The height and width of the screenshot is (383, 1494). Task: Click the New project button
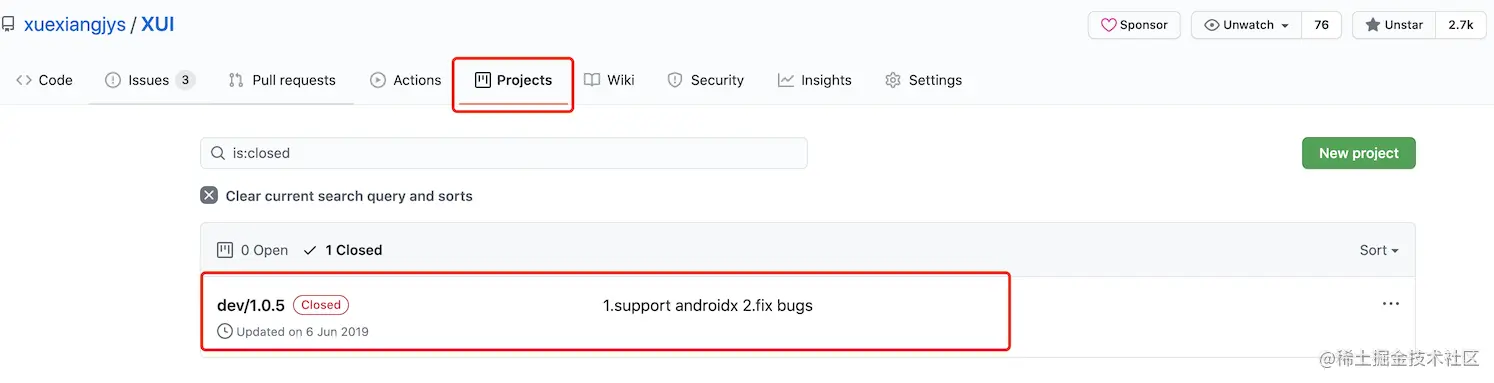pos(1358,153)
